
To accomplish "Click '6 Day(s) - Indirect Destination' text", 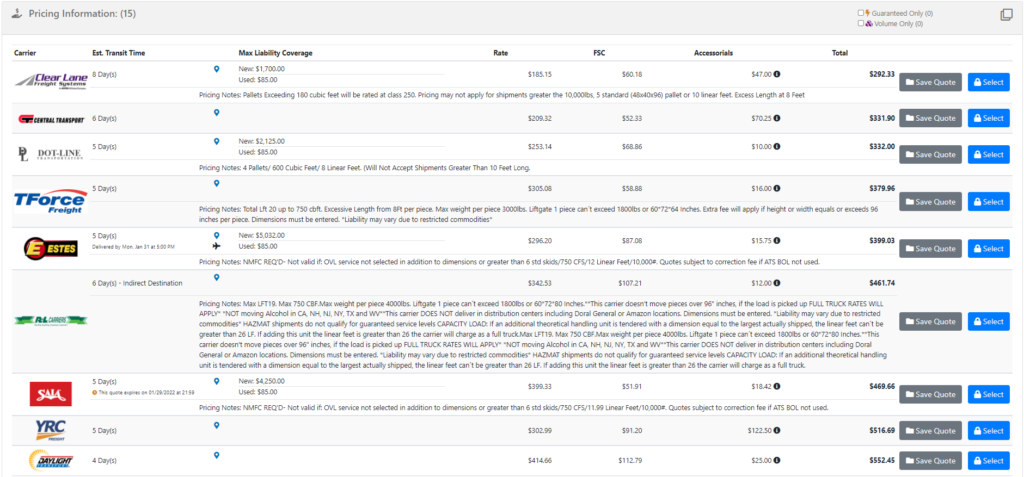I will (138, 283).
